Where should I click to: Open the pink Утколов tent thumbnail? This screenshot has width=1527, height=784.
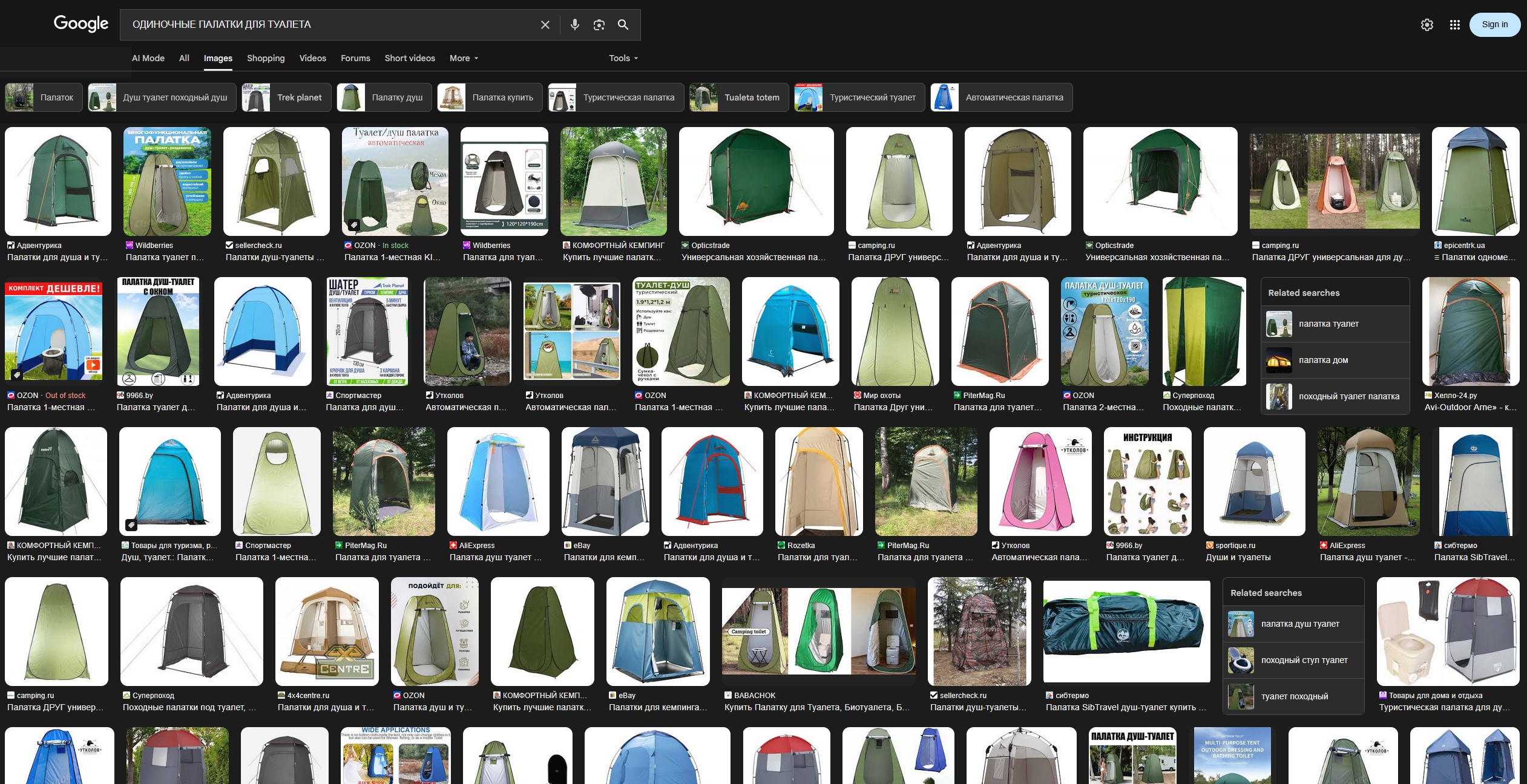pyautogui.click(x=1040, y=482)
